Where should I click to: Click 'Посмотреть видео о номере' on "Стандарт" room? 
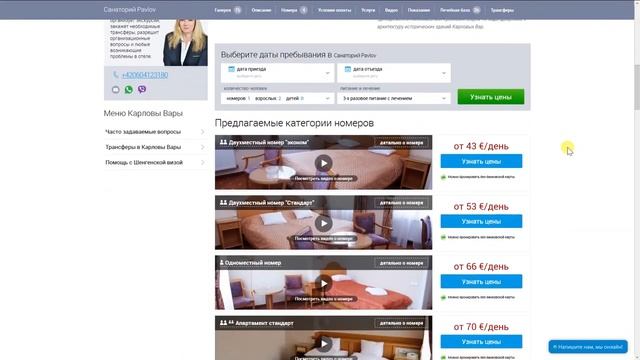click(x=323, y=238)
